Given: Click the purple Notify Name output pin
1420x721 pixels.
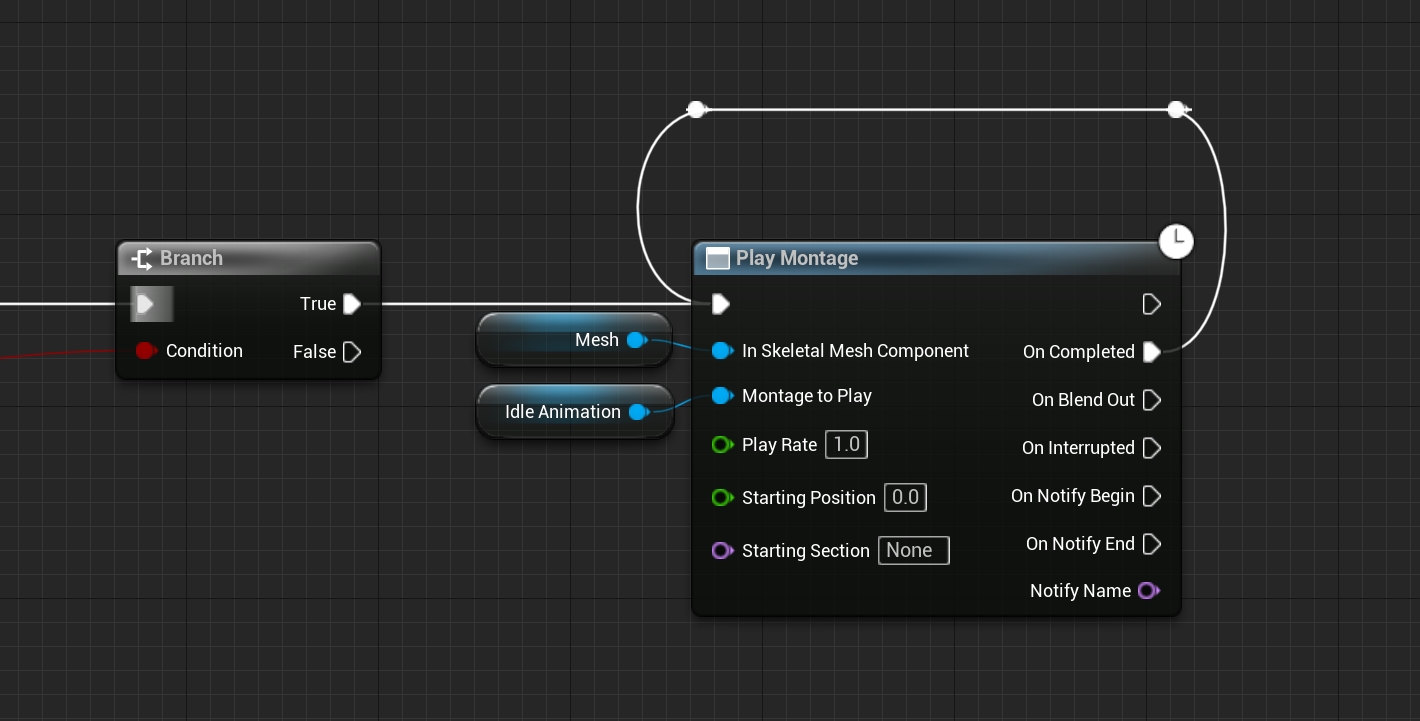Looking at the screenshot, I should (x=1149, y=591).
